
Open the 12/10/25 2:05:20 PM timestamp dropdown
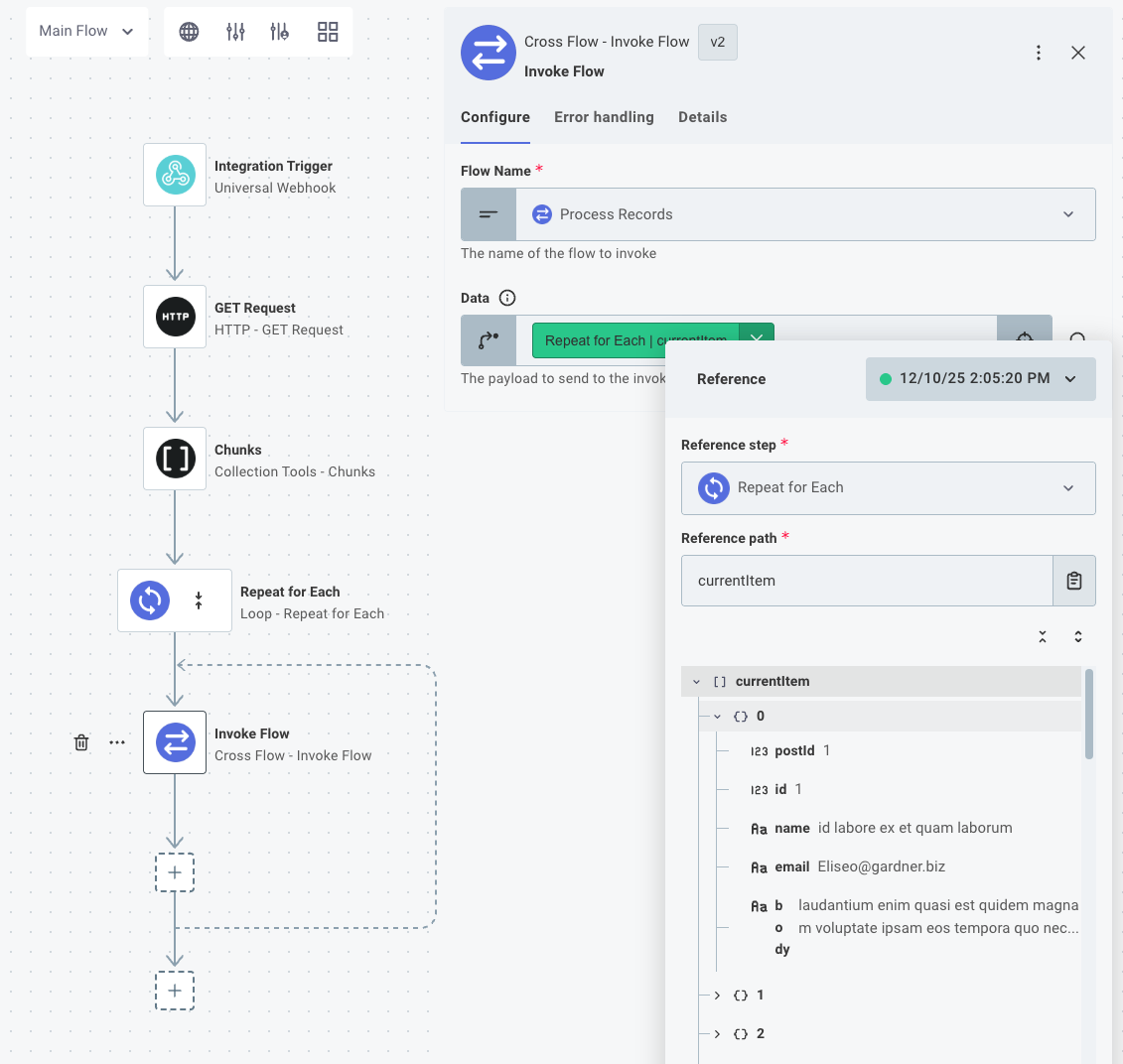[1070, 378]
